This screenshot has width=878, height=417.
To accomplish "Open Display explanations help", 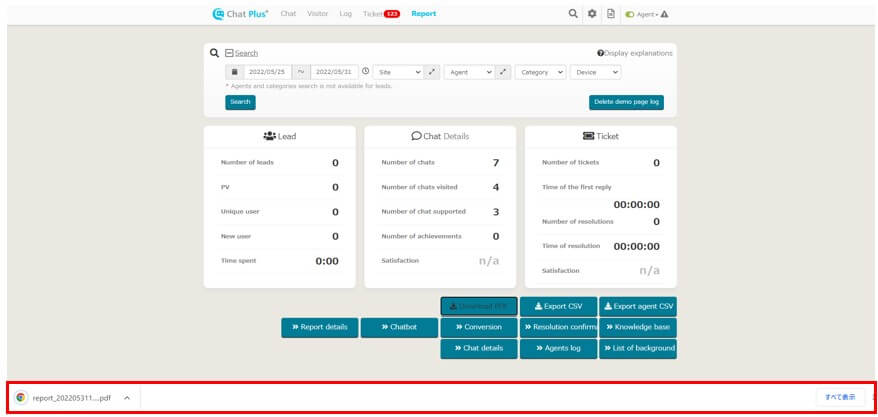I will click(x=635, y=53).
